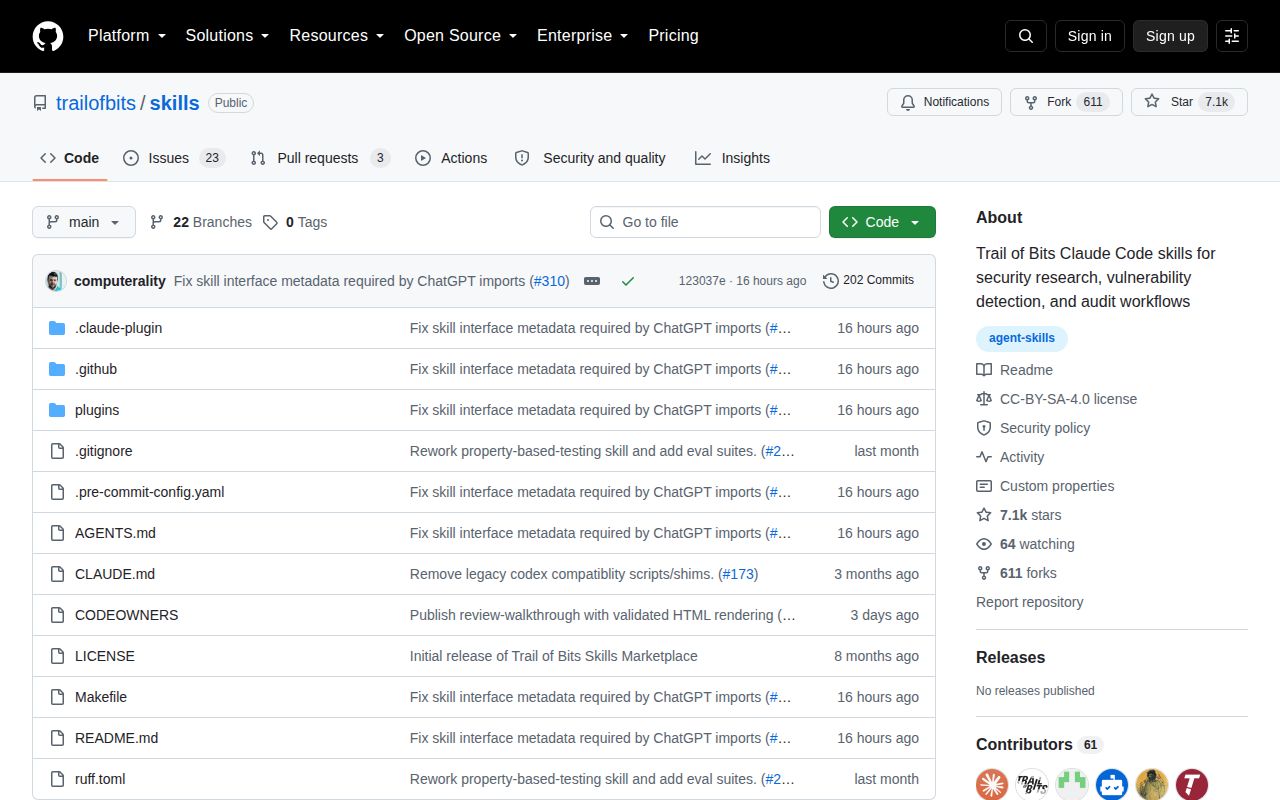
Task: Expand commit message ellipsis button
Action: coord(592,281)
